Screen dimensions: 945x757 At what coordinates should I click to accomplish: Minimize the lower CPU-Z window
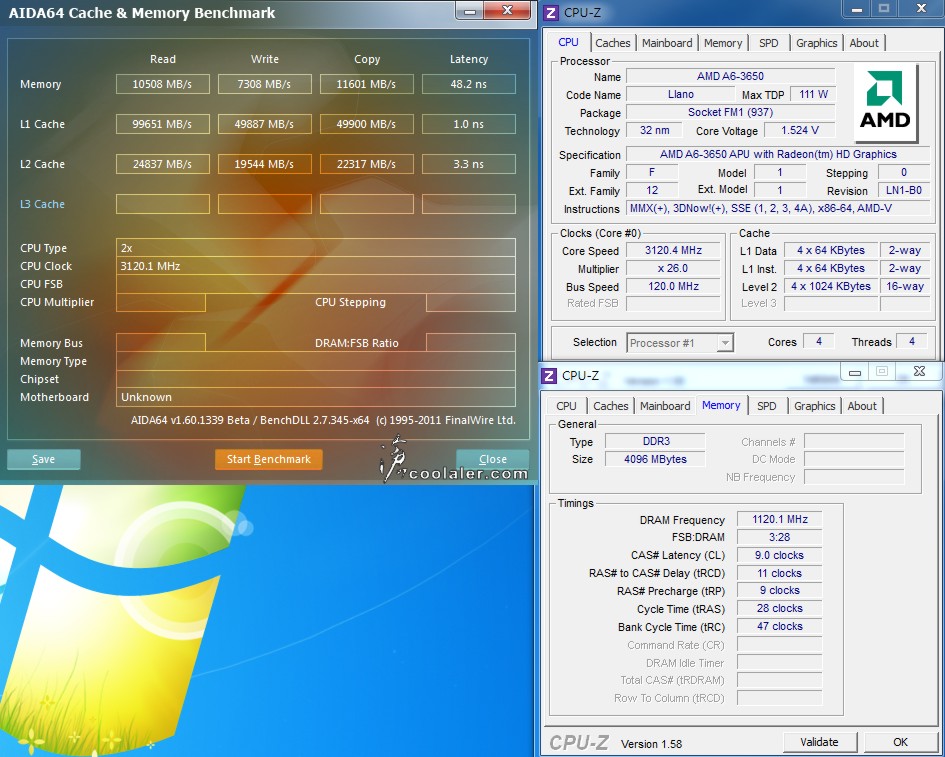point(855,372)
